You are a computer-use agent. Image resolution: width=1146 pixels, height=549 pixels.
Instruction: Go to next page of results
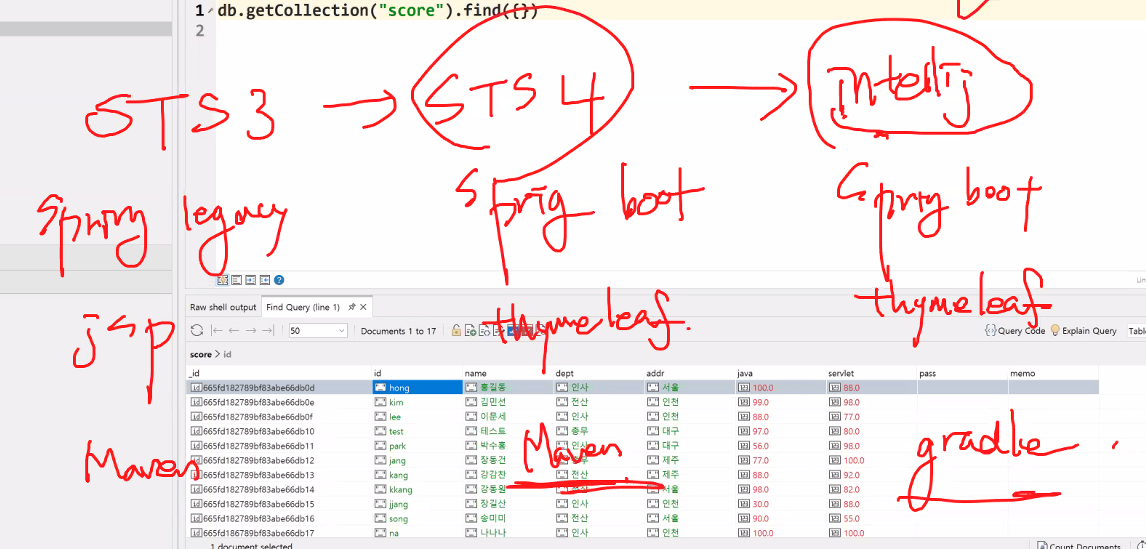[x=251, y=330]
